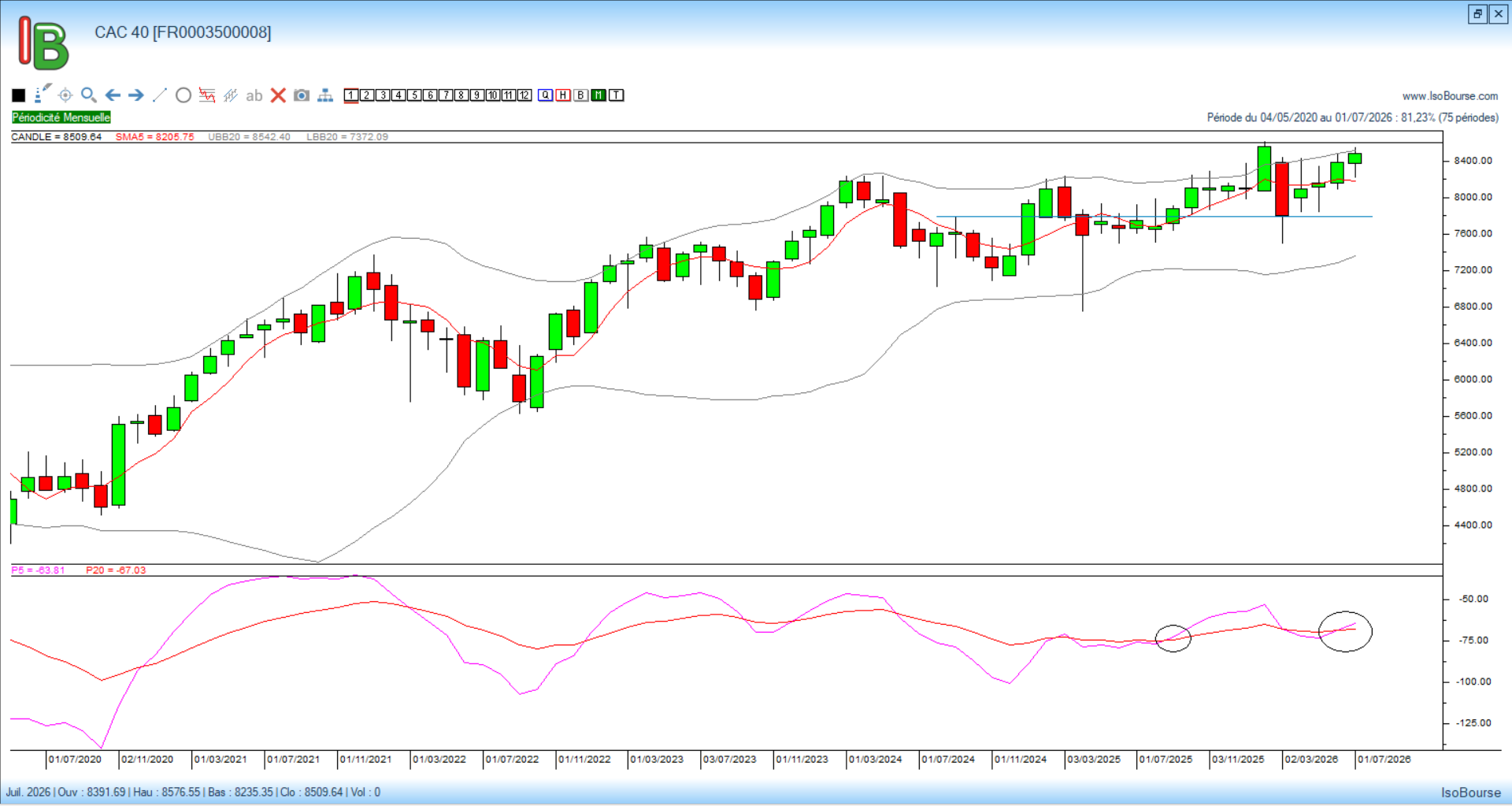Click the 'UBB20 = 8542.40' legend
Viewport: 1512px width, 806px height.
point(249,137)
